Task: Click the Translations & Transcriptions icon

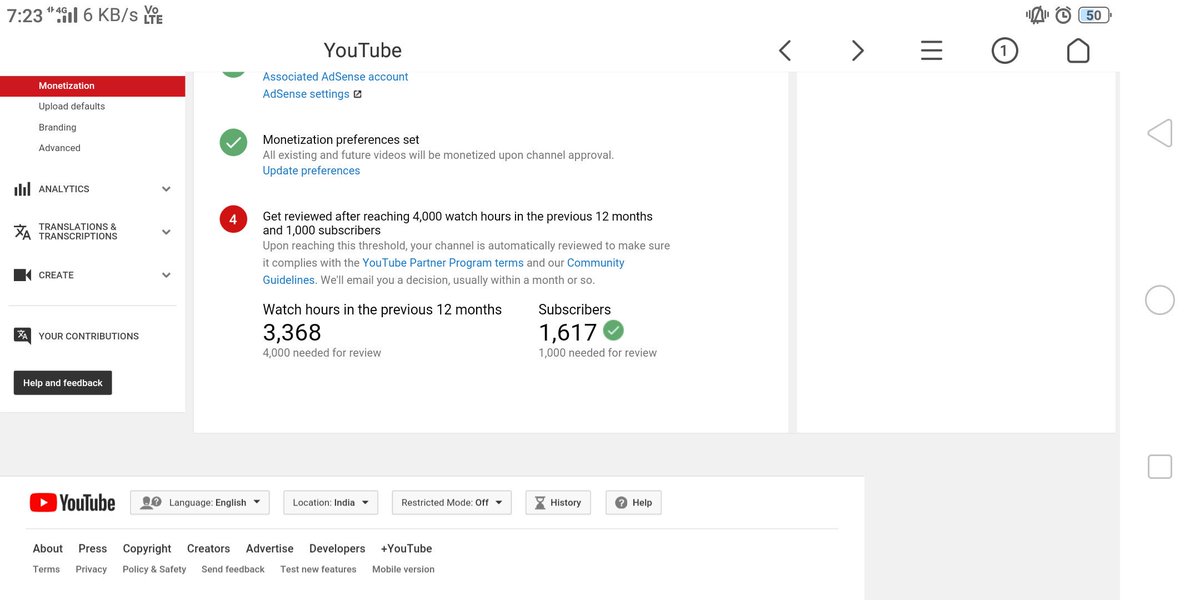Action: [x=22, y=232]
